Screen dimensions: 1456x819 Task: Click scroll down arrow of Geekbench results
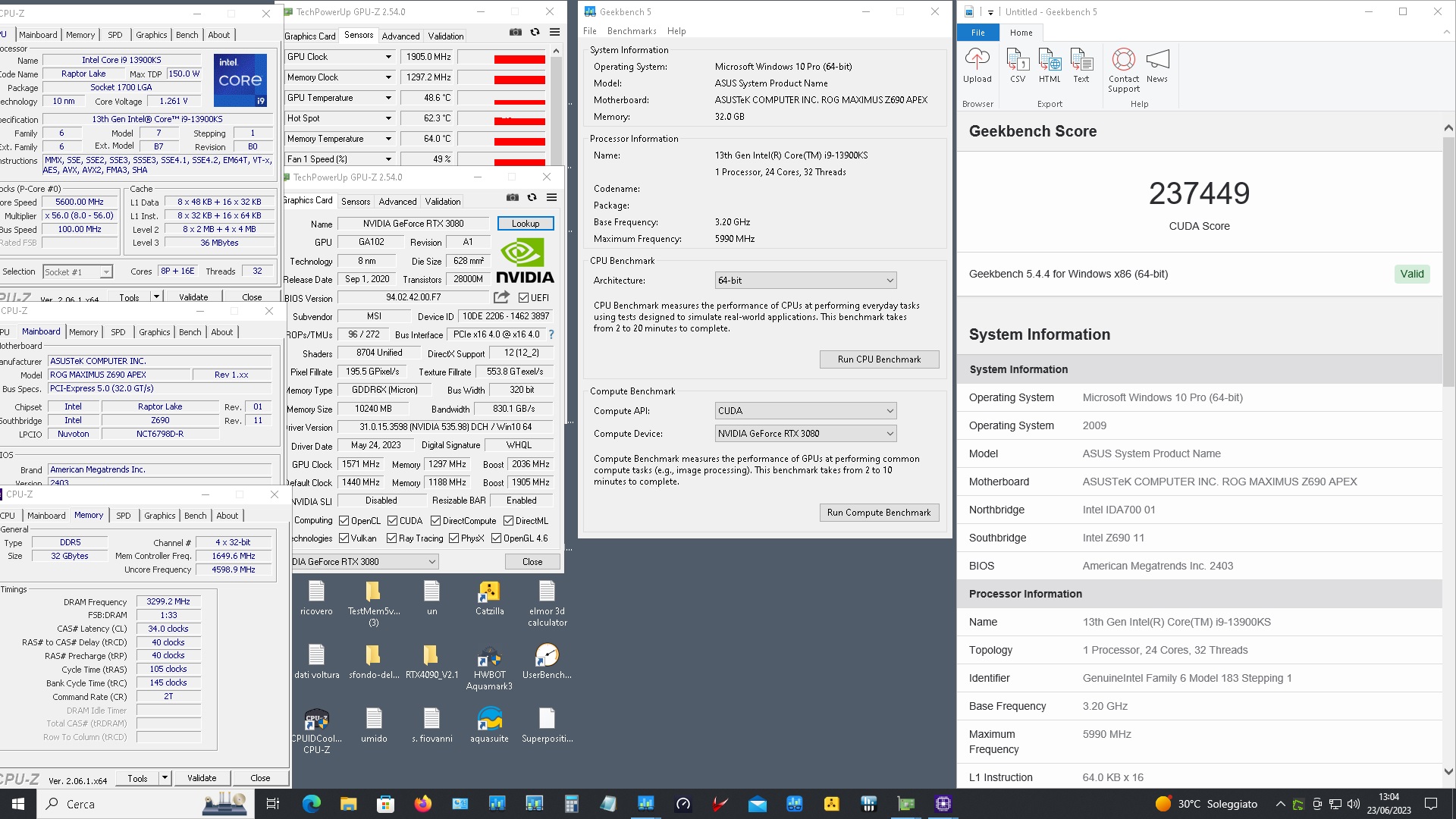(1448, 772)
